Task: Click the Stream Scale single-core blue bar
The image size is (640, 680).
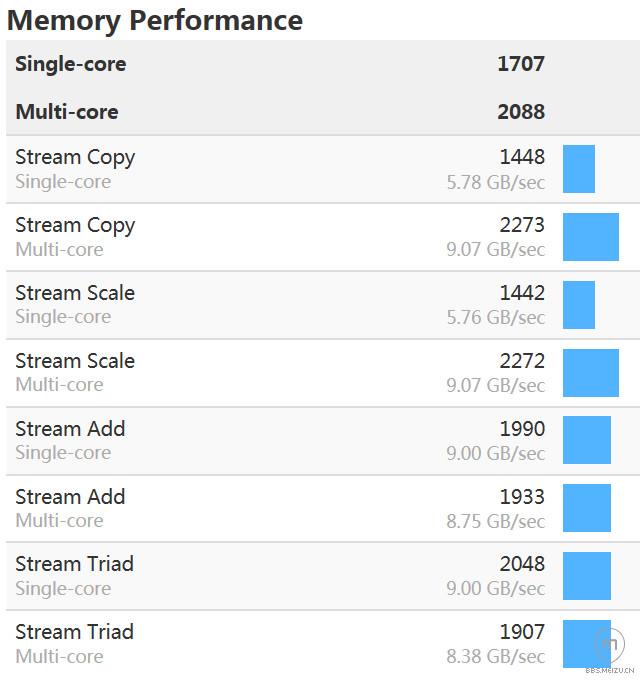Action: pyautogui.click(x=579, y=305)
